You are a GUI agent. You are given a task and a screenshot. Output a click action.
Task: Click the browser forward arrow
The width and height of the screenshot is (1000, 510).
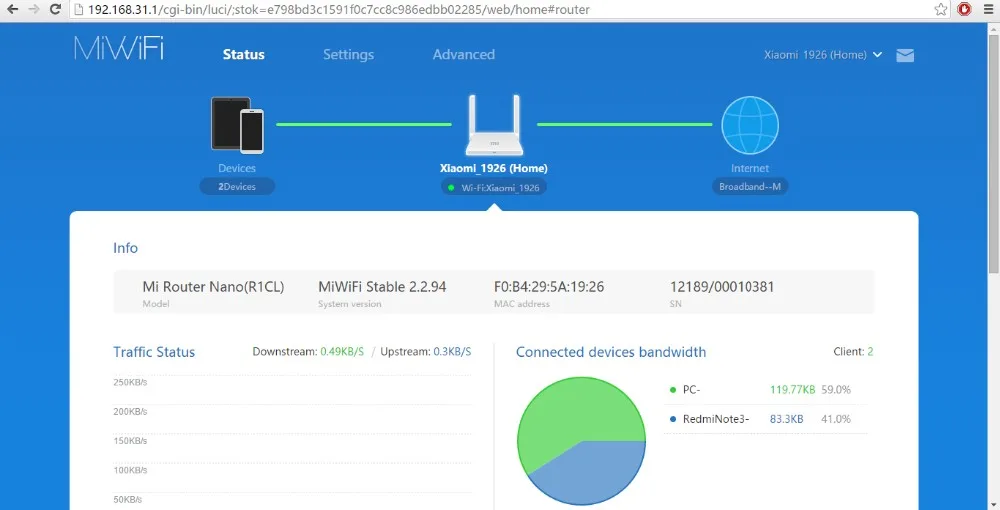tap(34, 9)
